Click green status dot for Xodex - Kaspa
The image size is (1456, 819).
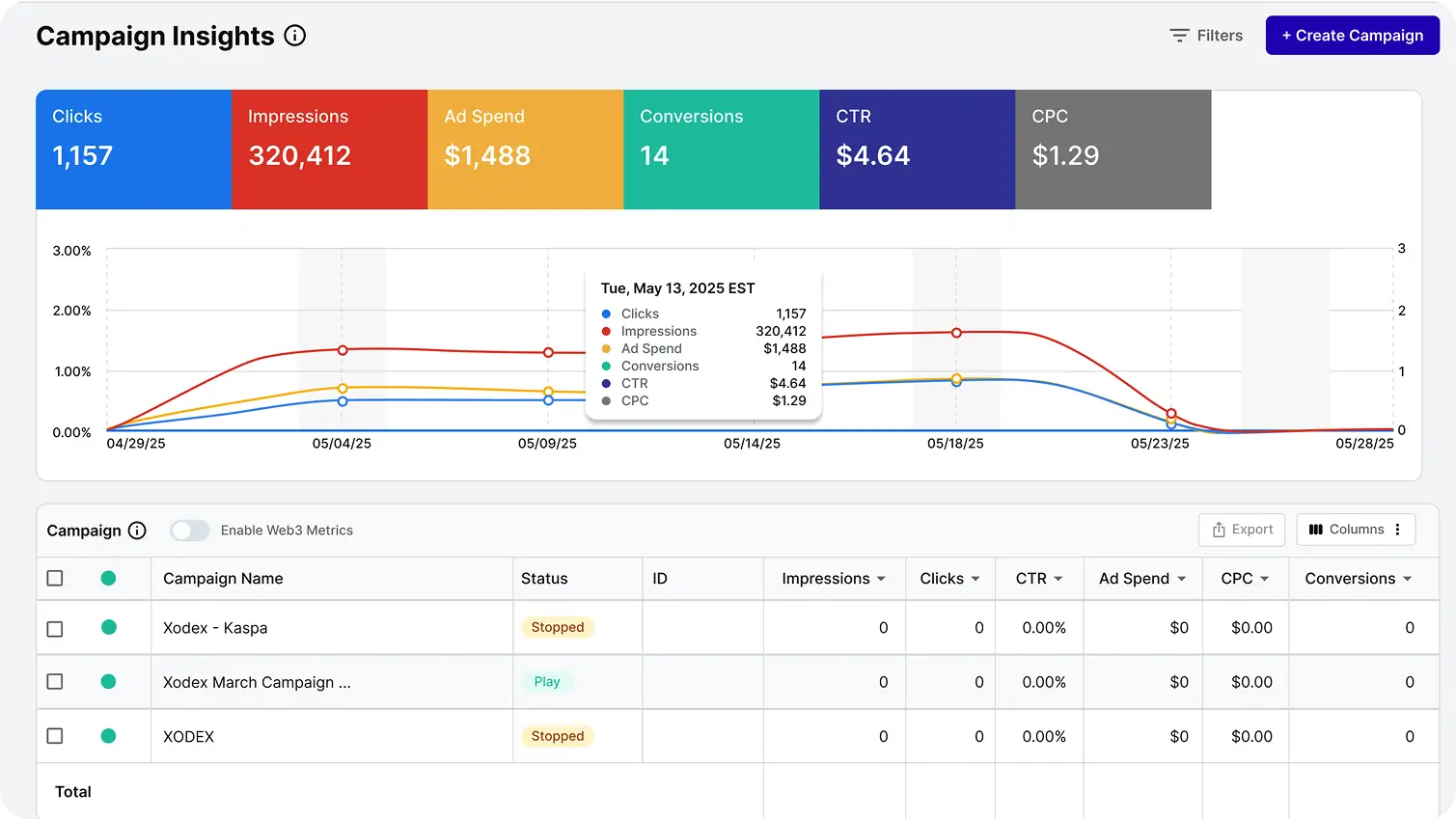tap(109, 627)
